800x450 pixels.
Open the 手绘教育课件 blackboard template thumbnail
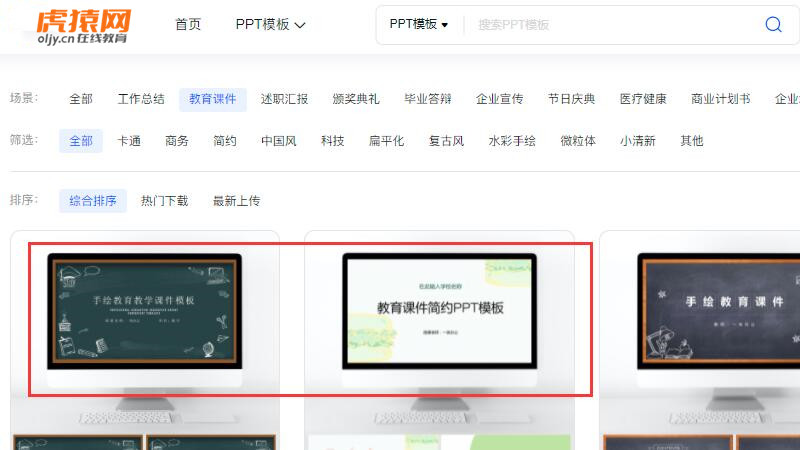click(719, 311)
